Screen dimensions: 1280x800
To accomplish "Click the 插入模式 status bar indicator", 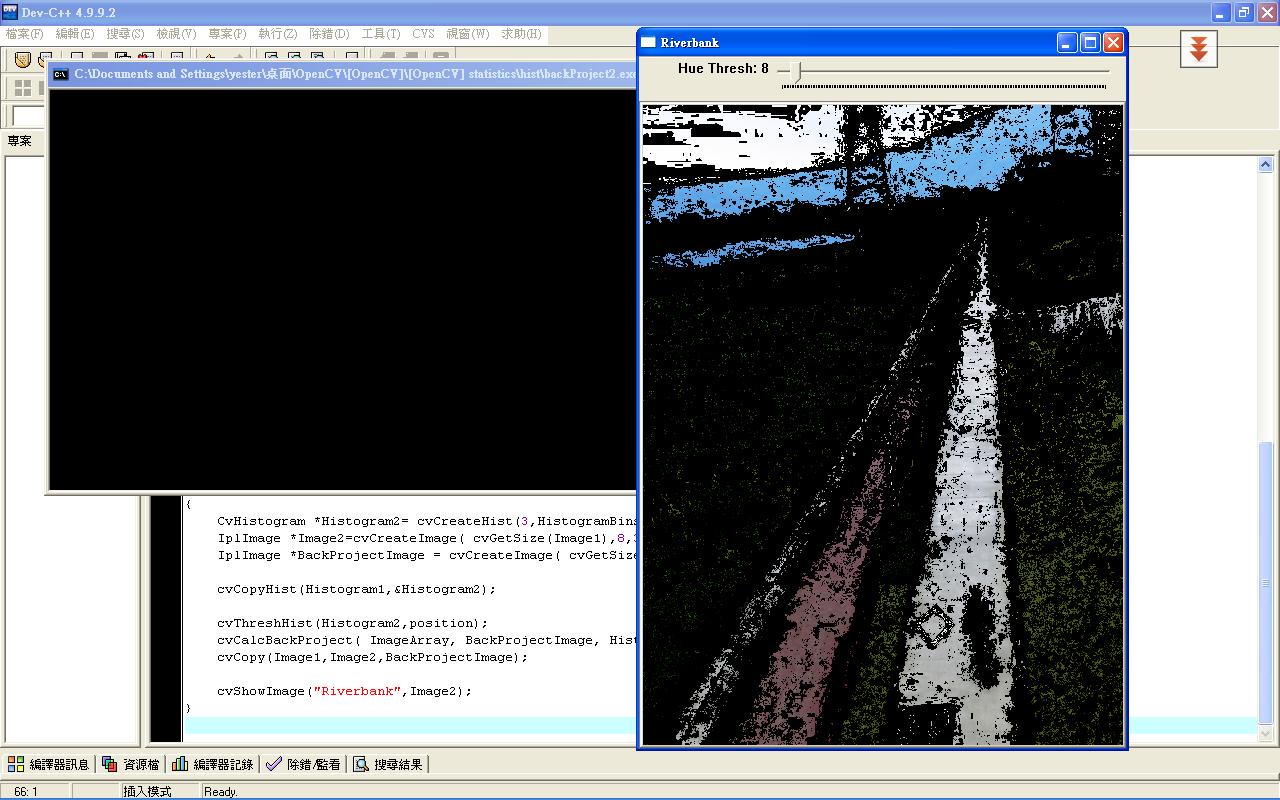I will 147,792.
